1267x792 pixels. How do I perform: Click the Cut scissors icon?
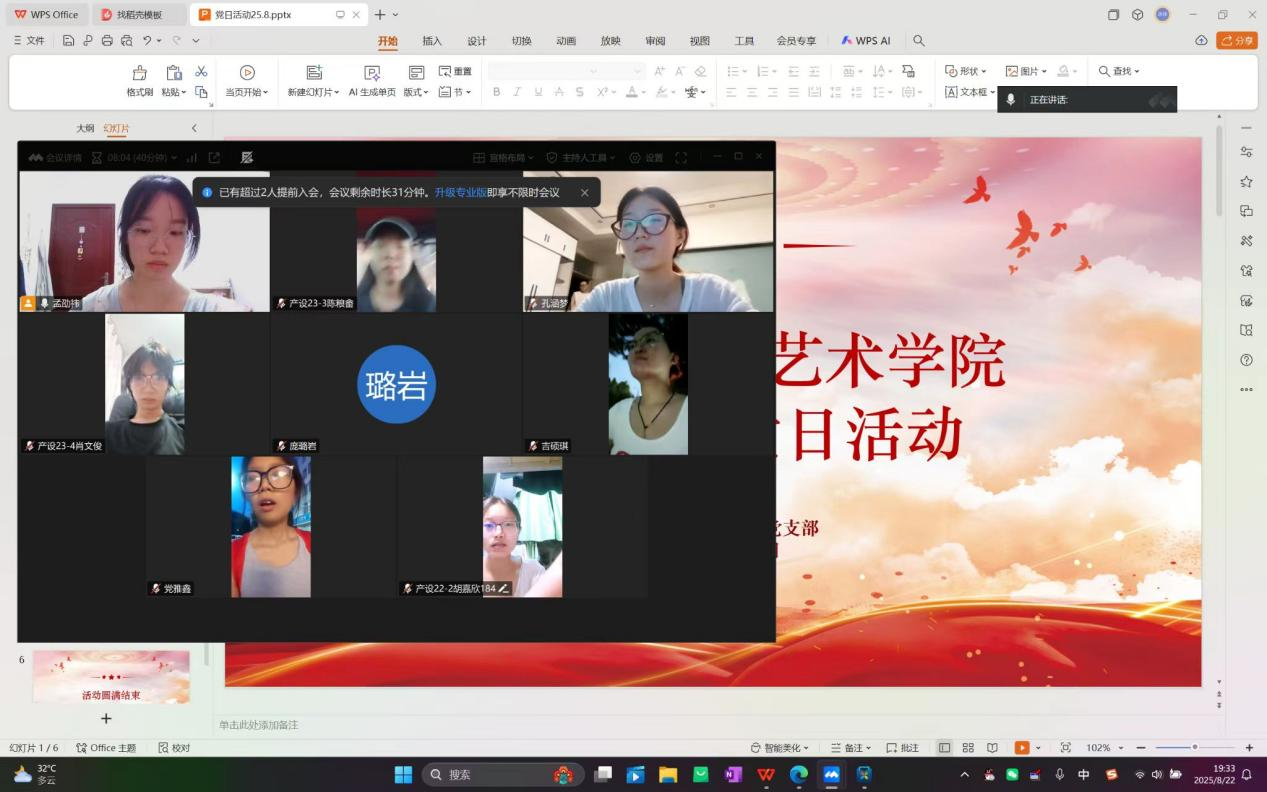pyautogui.click(x=201, y=71)
